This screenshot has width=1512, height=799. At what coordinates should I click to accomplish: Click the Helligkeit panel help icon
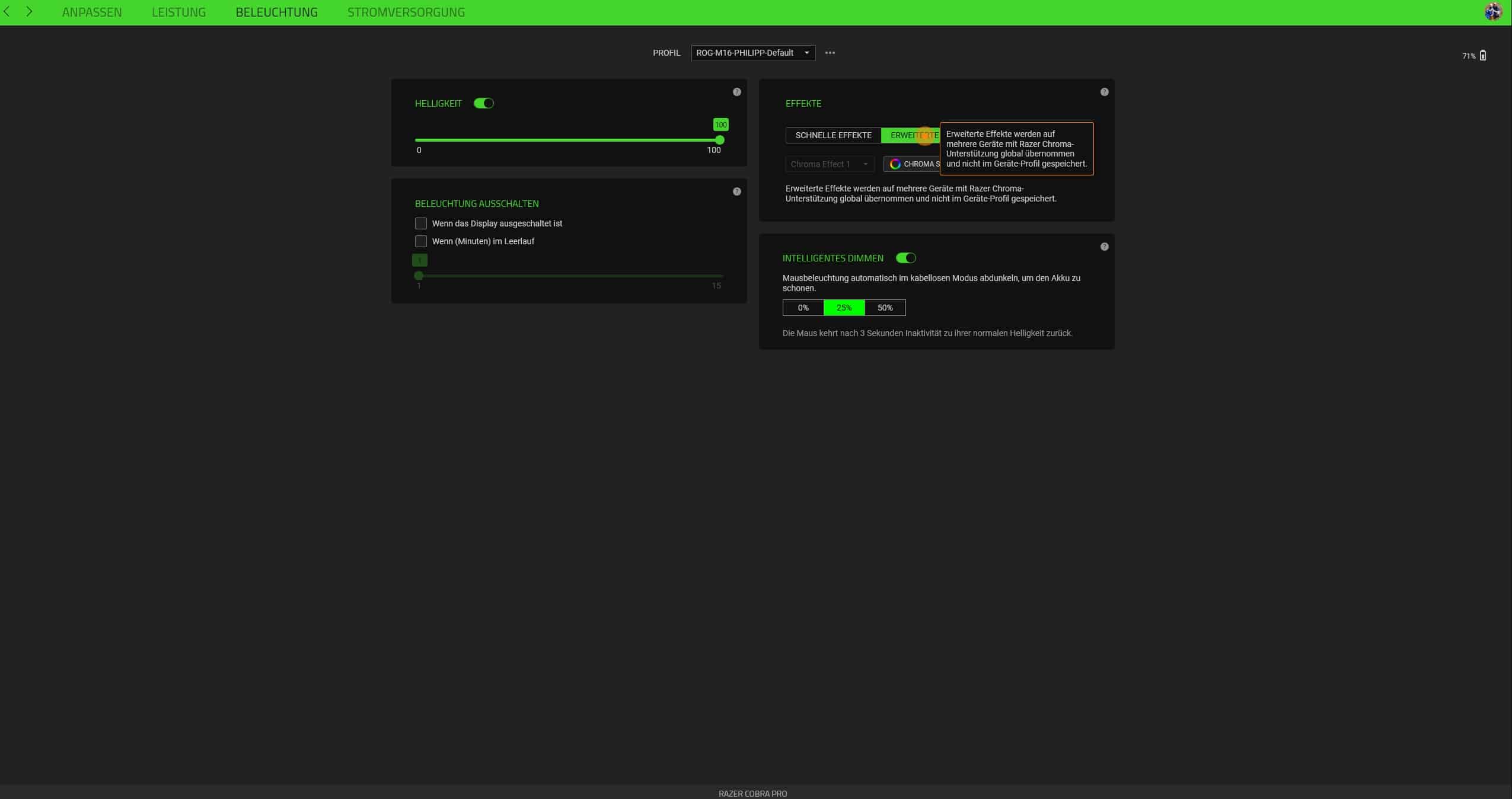coord(736,92)
